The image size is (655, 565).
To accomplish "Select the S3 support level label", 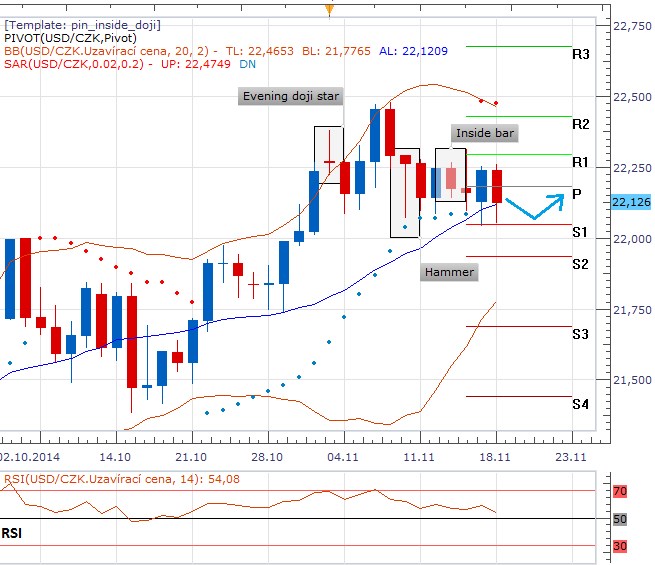I will tap(580, 333).
